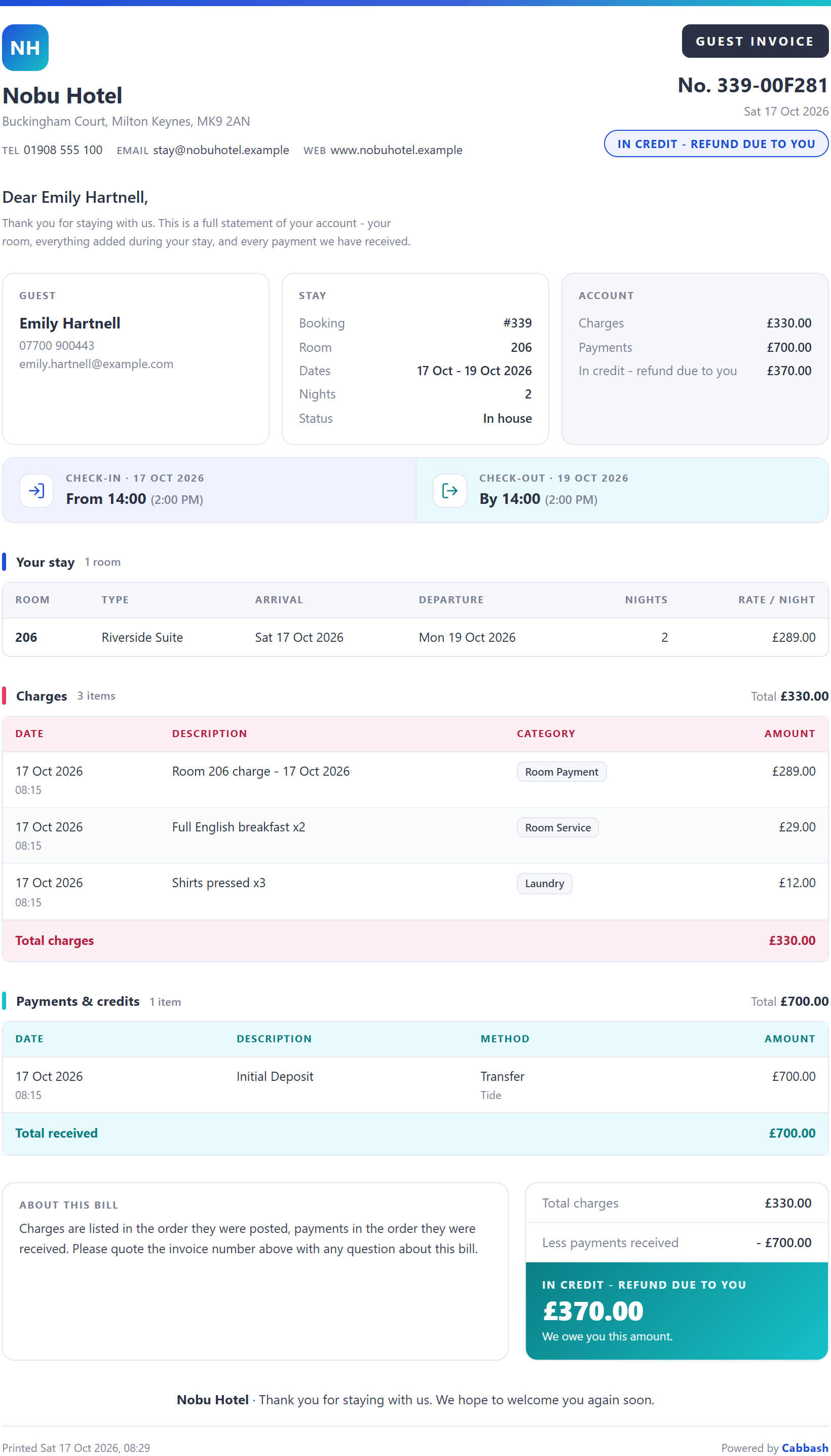831x1456 pixels.
Task: Click the Charges section heading
Action: tap(41, 696)
